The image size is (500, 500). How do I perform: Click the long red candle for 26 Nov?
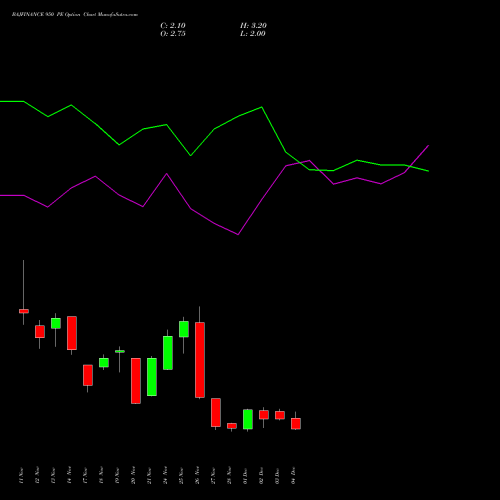pyautogui.click(x=200, y=360)
